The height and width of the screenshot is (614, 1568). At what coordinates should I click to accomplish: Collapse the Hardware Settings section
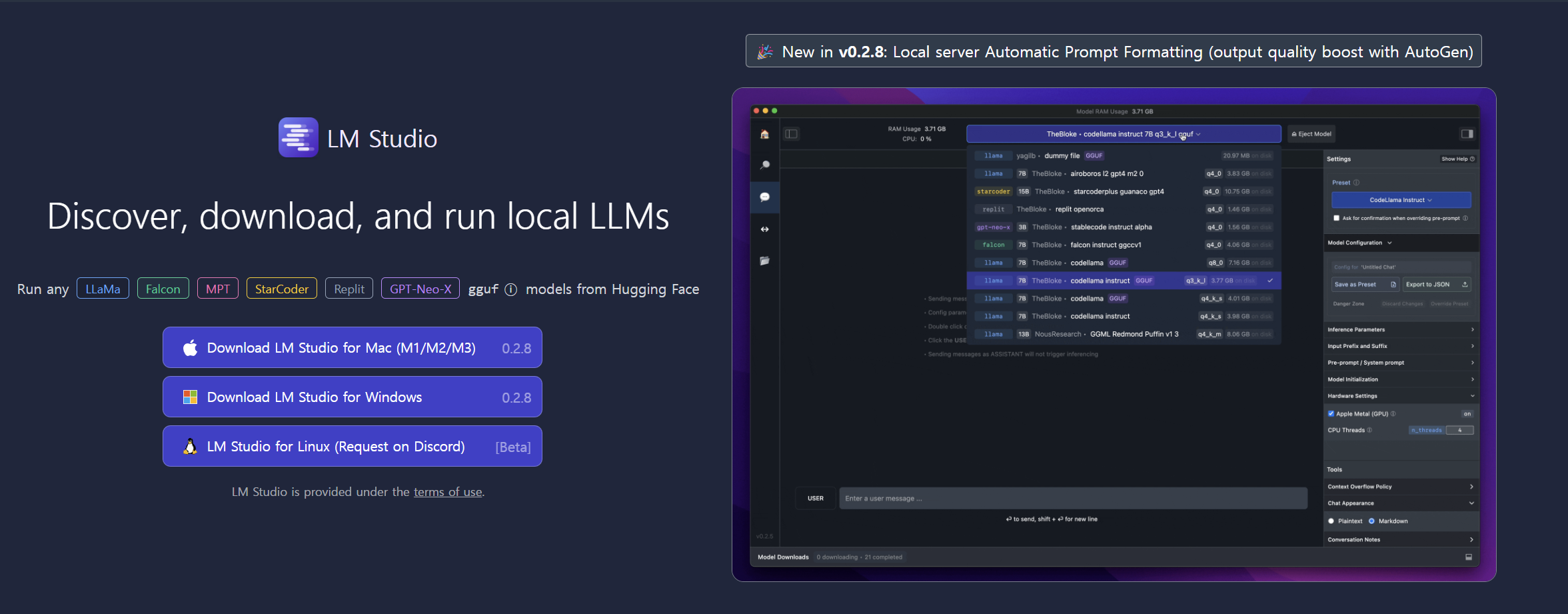(x=1401, y=396)
